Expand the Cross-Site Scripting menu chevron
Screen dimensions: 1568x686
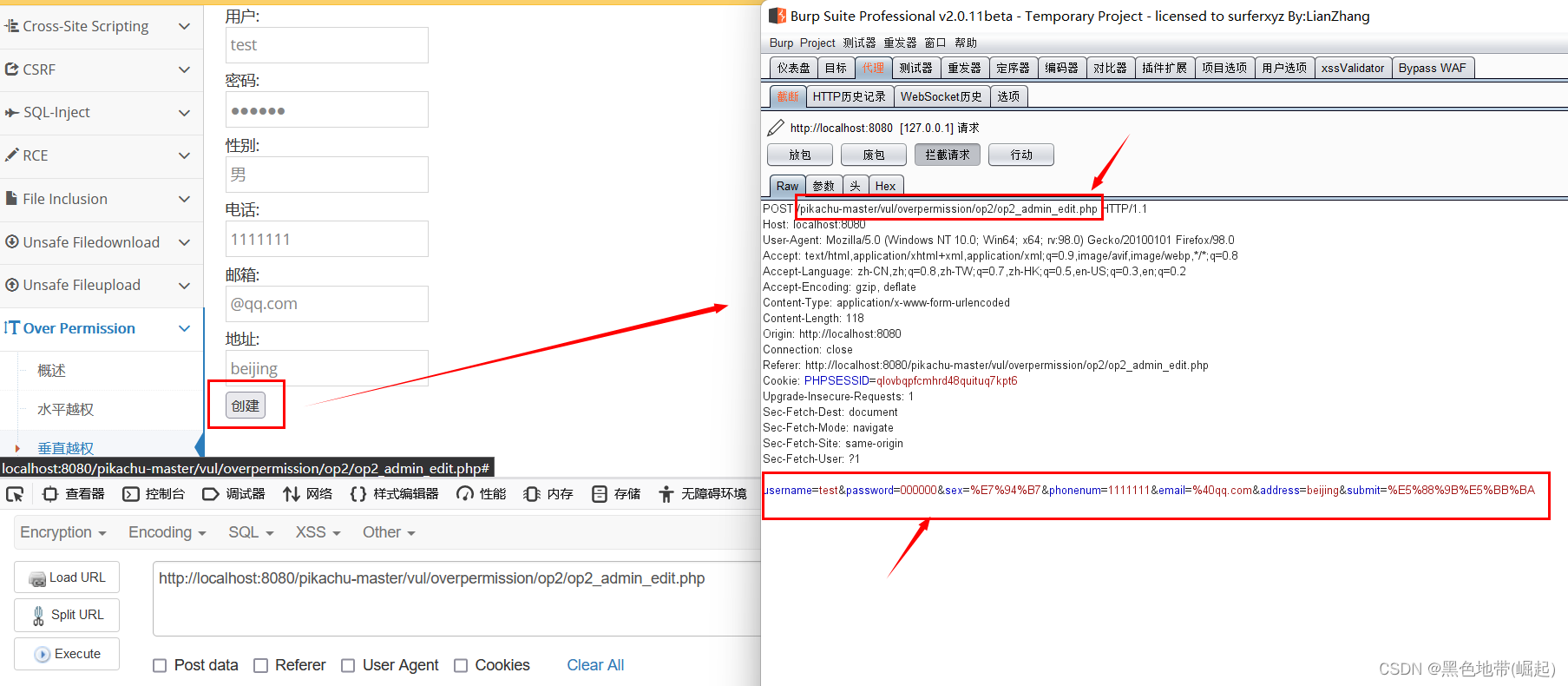point(184,26)
